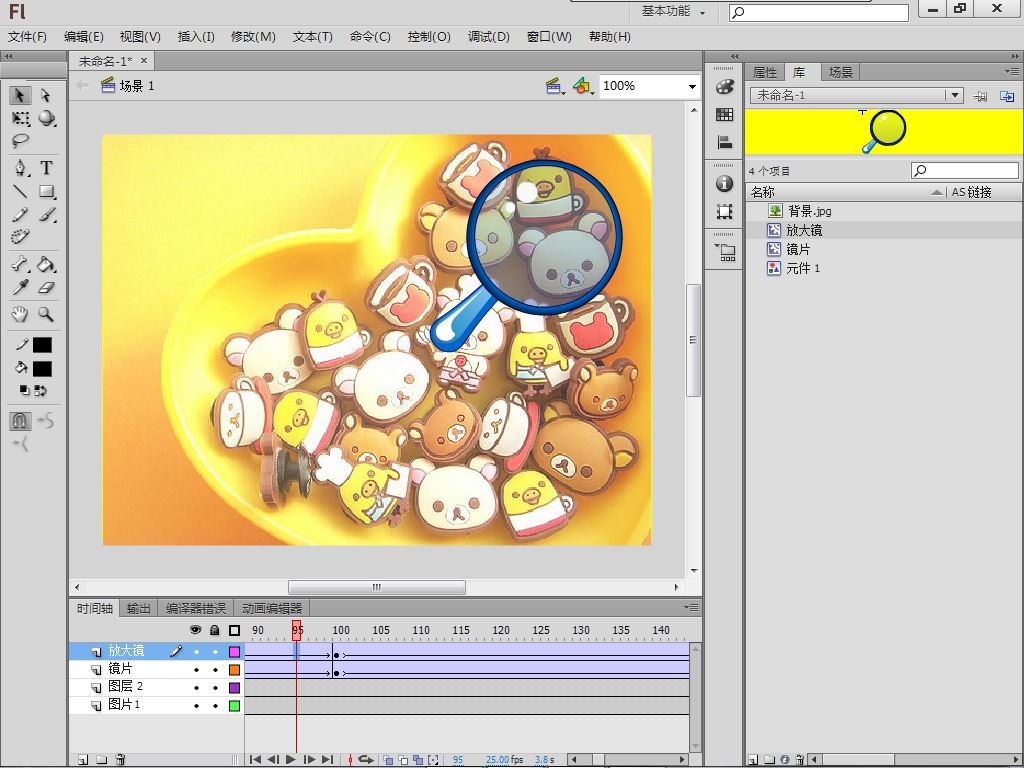Screen dimensions: 1024x768
Task: Select the Pen tool
Action: (x=20, y=168)
